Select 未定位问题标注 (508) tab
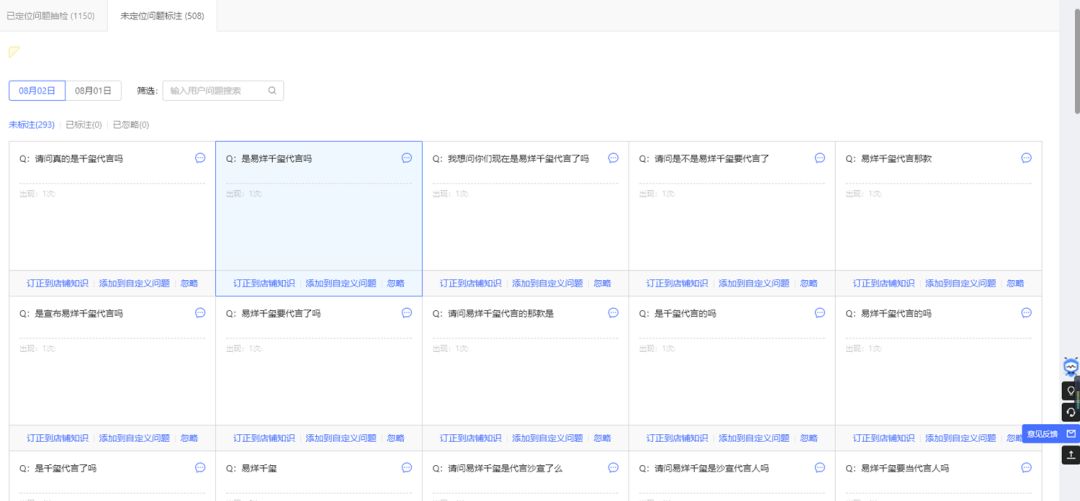The height and width of the screenshot is (501, 1080). (162, 15)
